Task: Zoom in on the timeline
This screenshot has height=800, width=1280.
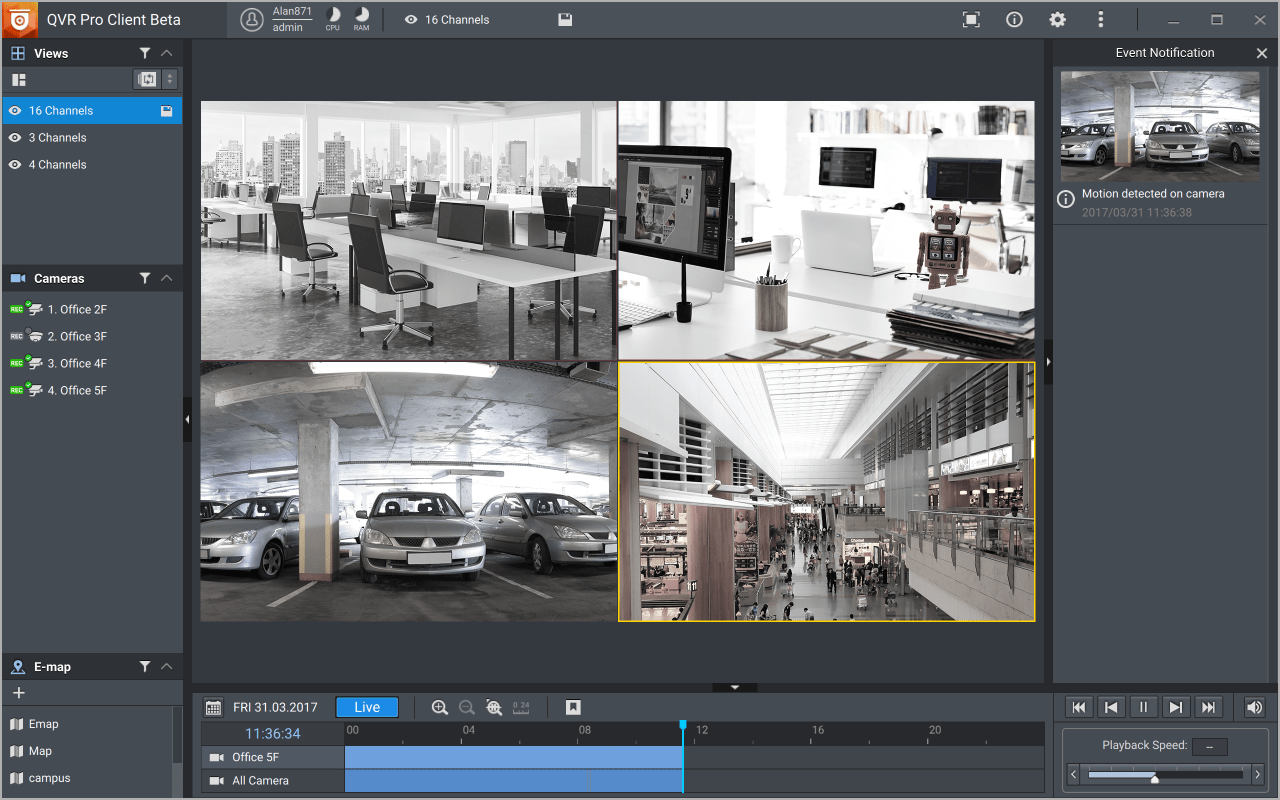Action: (x=439, y=707)
